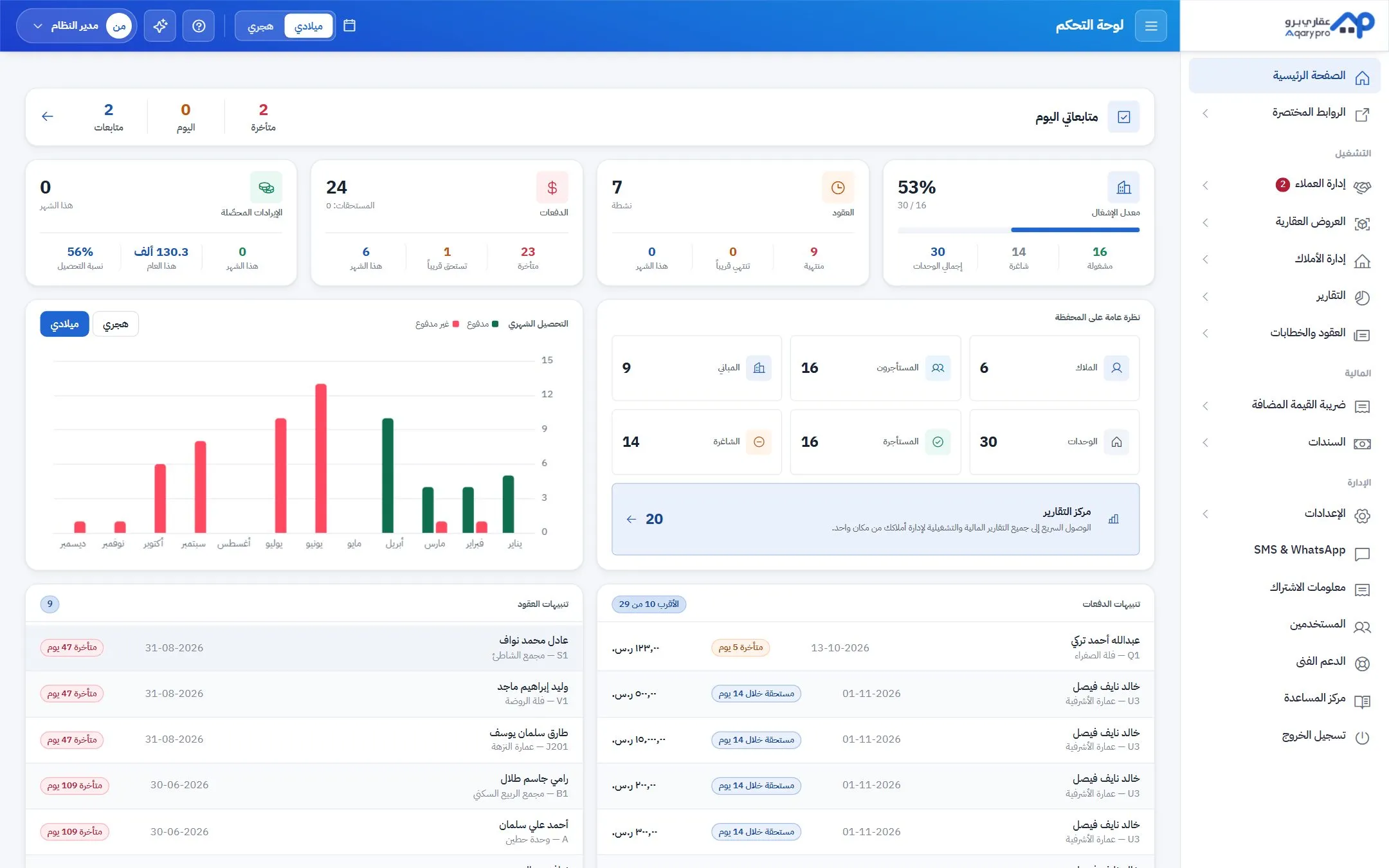This screenshot has width=1389, height=868.
Task: Switch header calendar to ميلادي
Action: (x=309, y=26)
